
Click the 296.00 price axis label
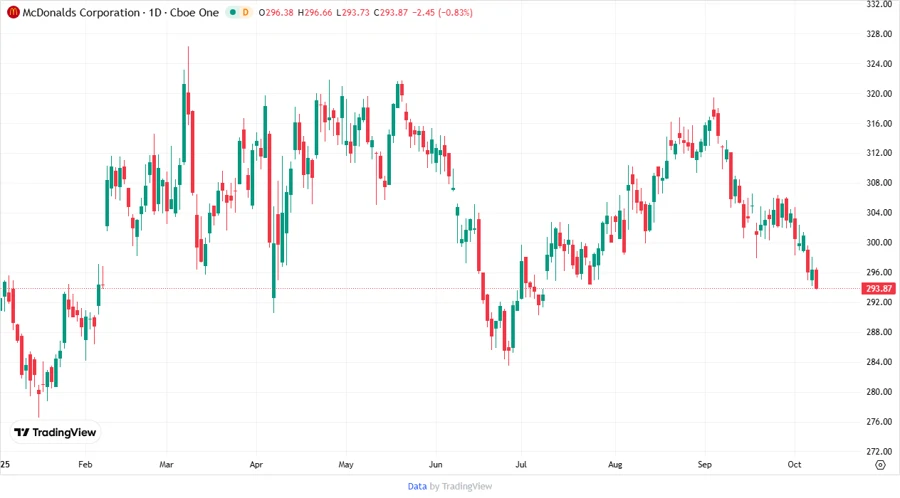coord(879,273)
